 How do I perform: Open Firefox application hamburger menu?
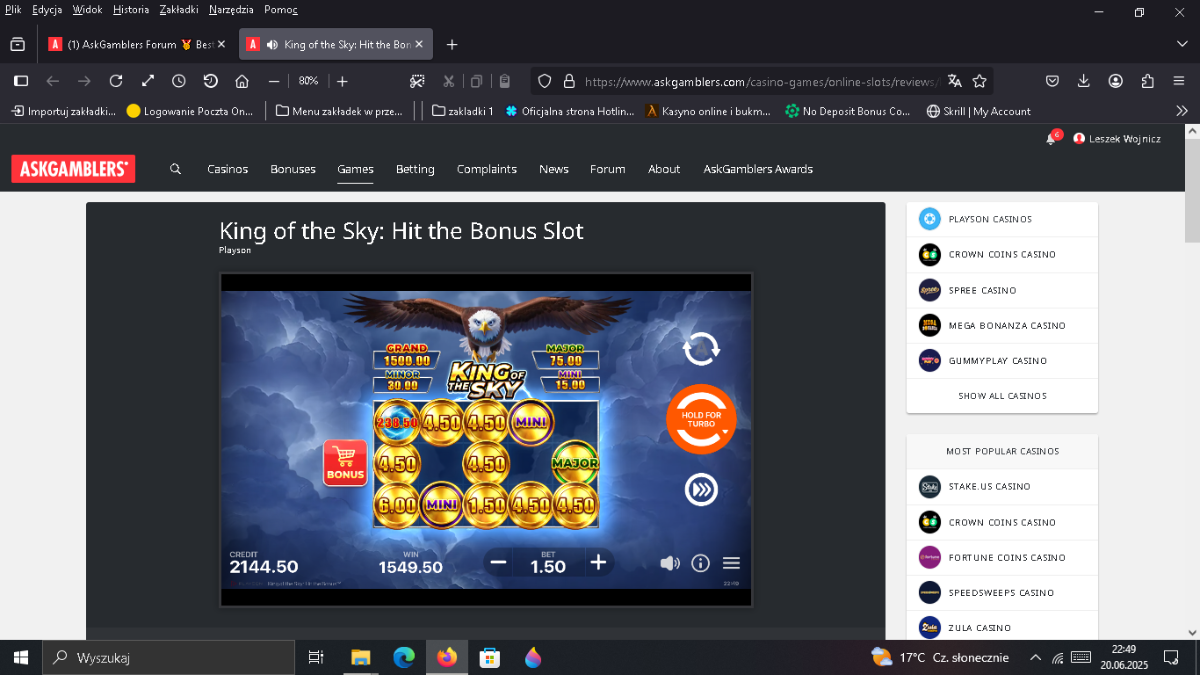(x=1180, y=81)
